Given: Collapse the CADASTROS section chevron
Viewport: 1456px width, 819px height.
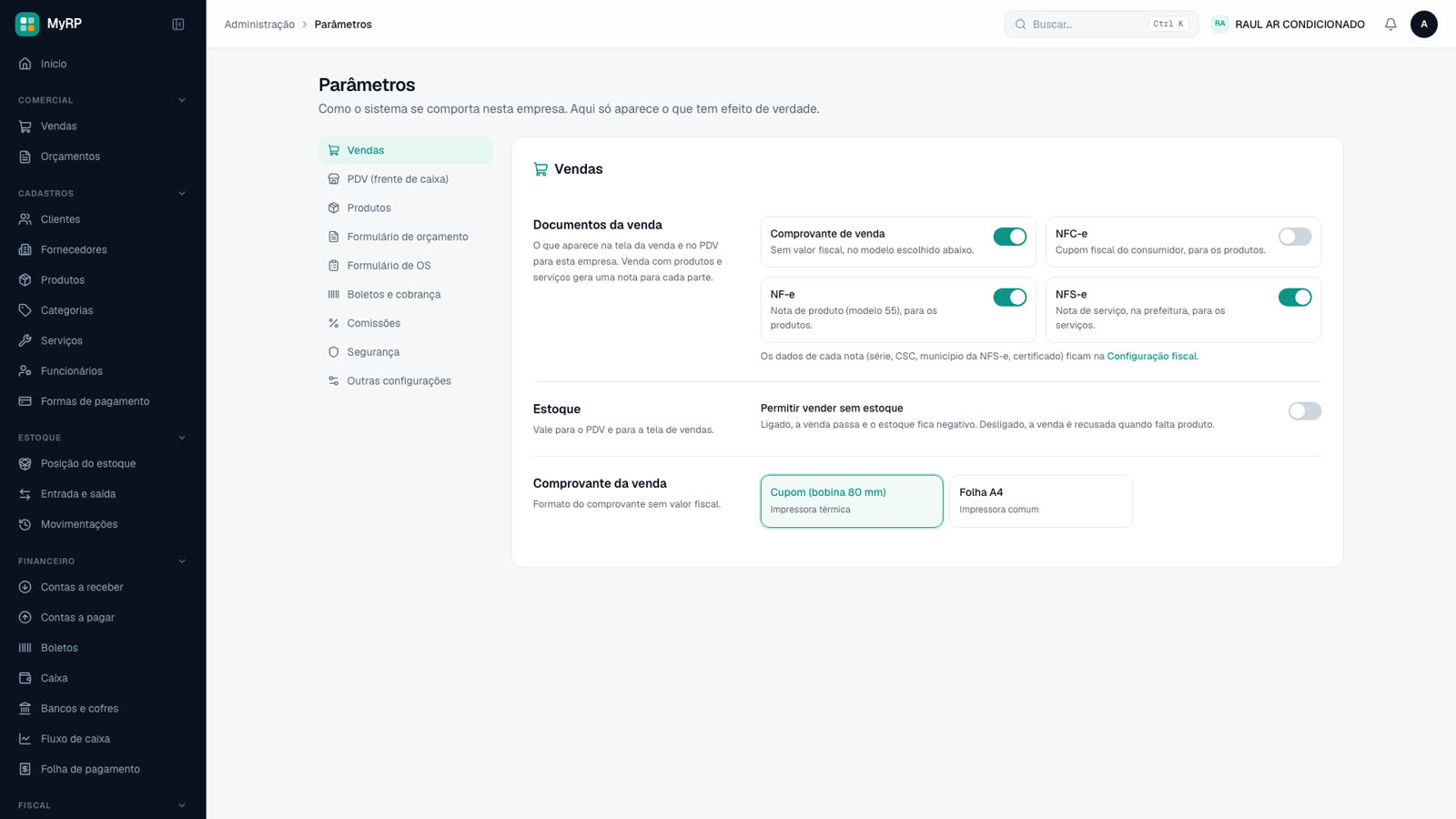Looking at the screenshot, I should 182,193.
